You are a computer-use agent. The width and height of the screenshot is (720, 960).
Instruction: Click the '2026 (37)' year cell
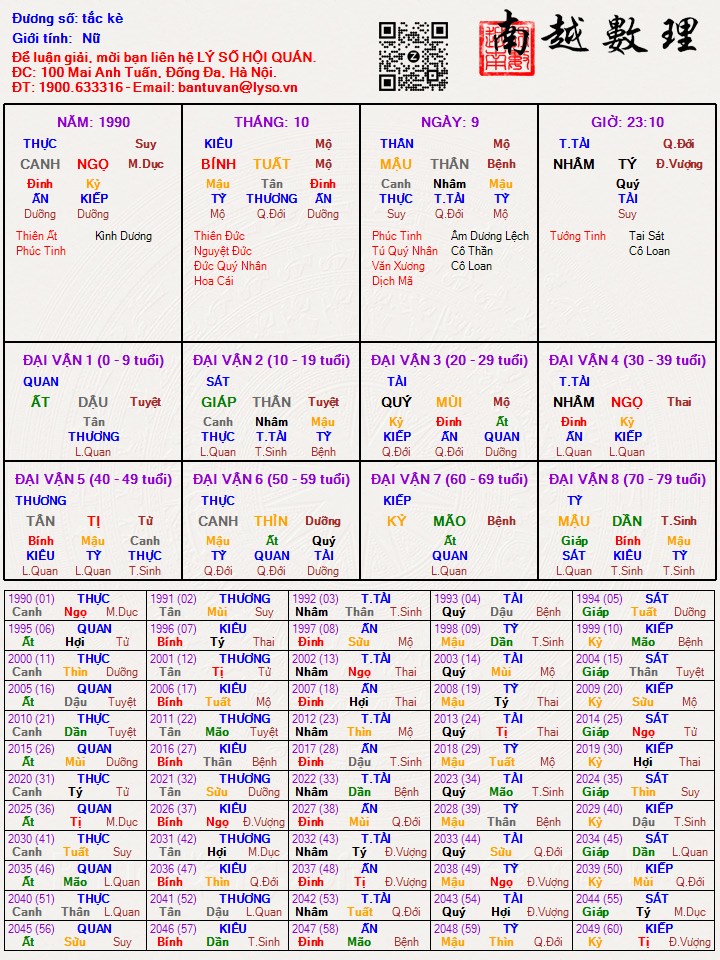217,816
